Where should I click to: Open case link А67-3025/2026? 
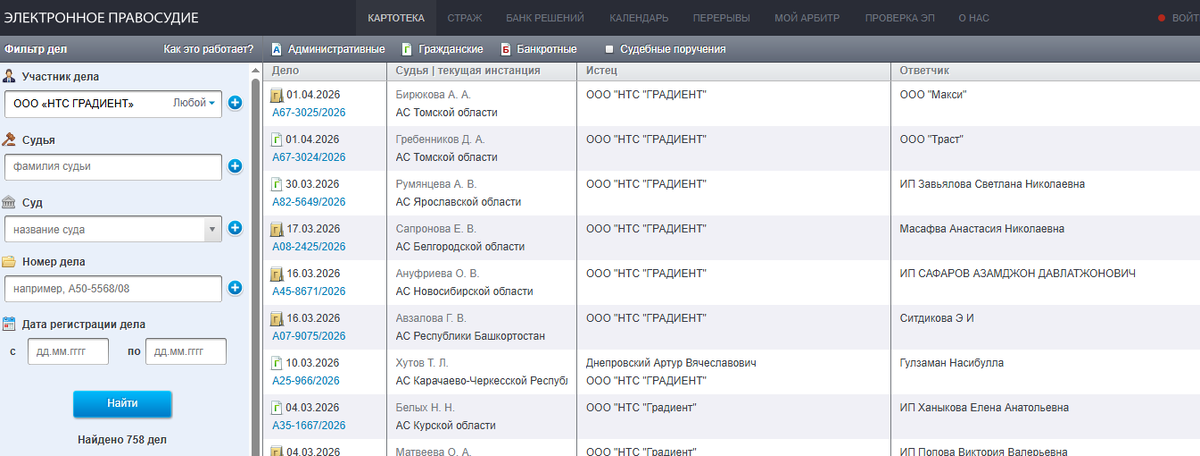click(309, 112)
